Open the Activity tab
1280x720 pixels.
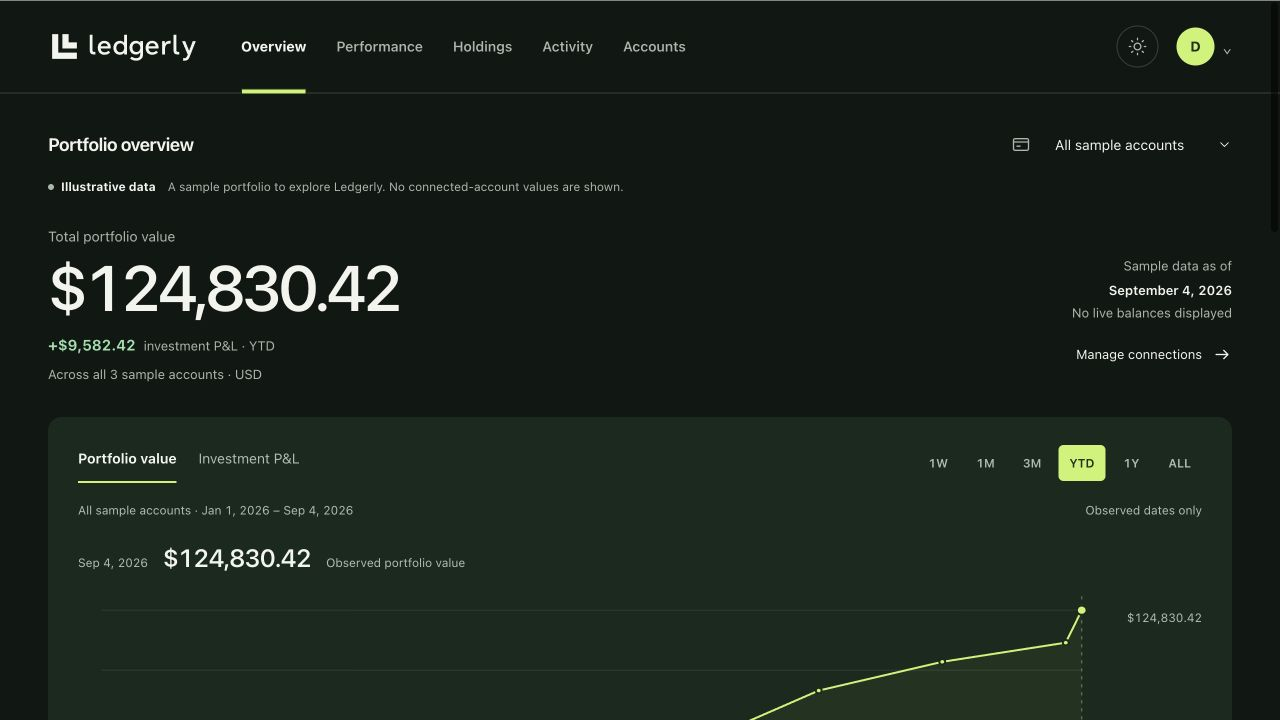[567, 47]
